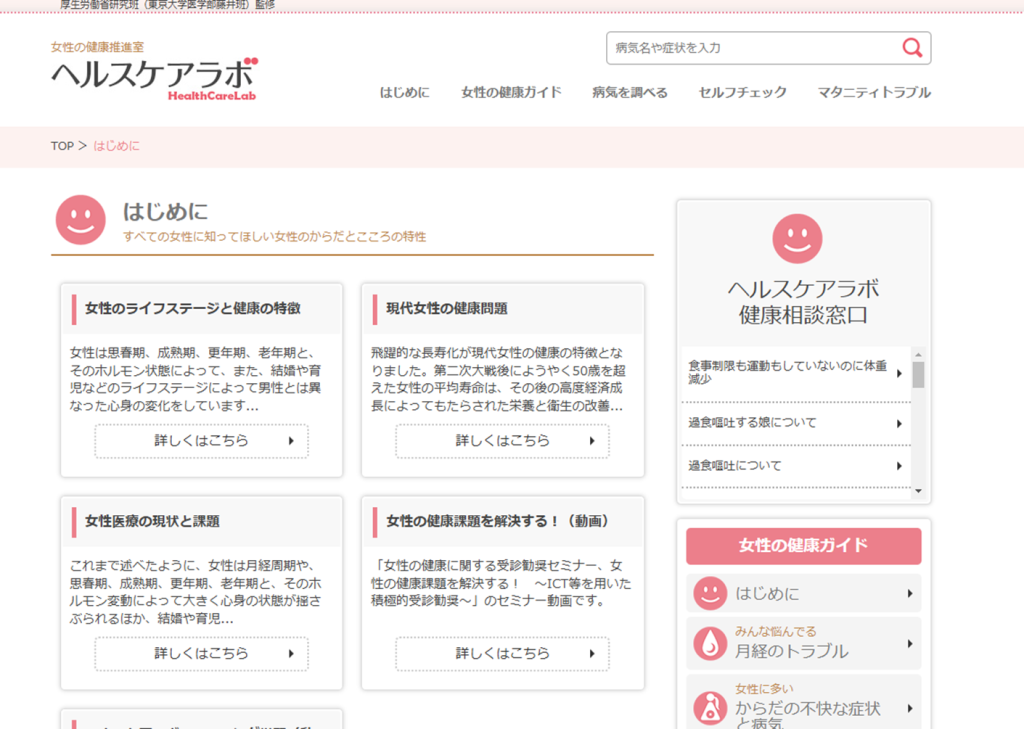The height and width of the screenshot is (729, 1024).
Task: Open consultation 食事制限も運動もしていないのに体重減少
Action: click(795, 372)
